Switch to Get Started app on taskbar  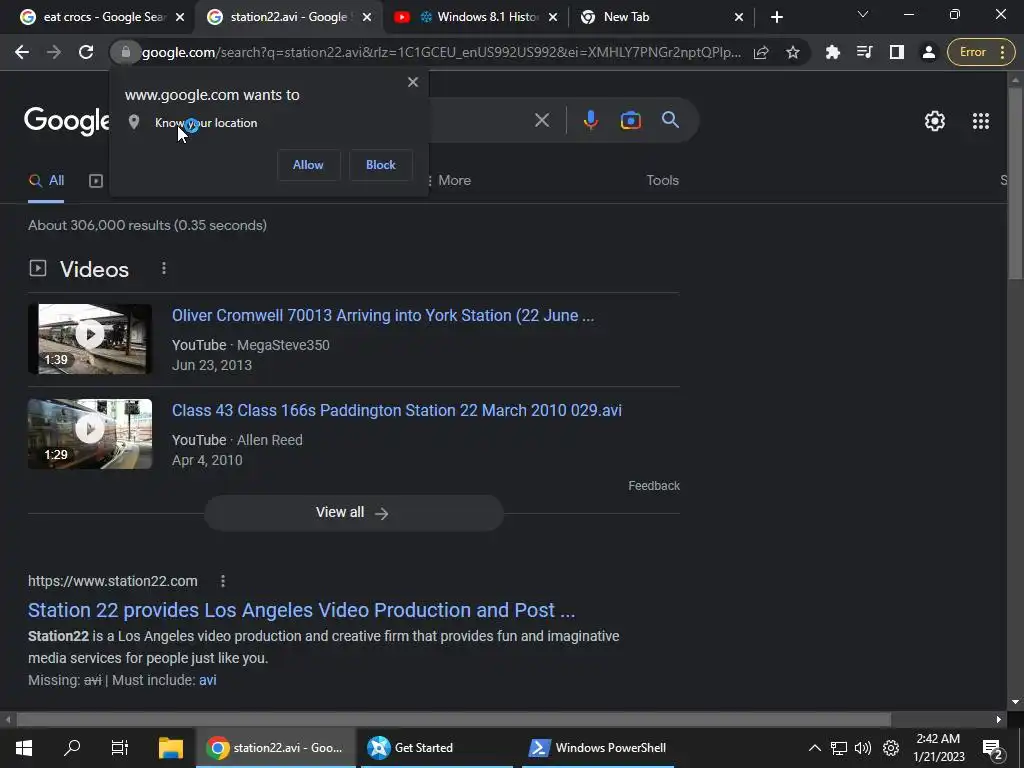click(438, 748)
